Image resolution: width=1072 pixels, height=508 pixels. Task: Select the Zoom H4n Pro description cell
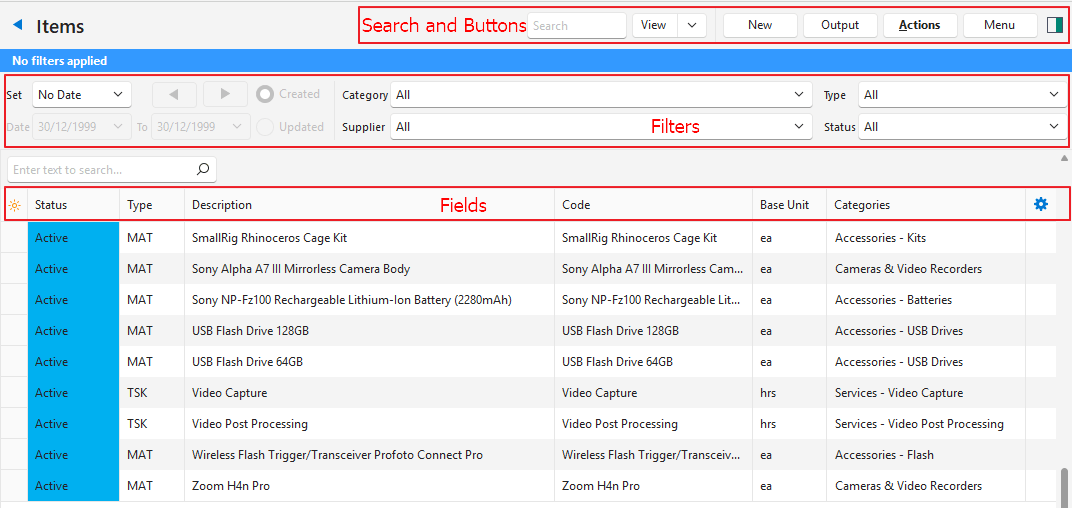pos(369,485)
